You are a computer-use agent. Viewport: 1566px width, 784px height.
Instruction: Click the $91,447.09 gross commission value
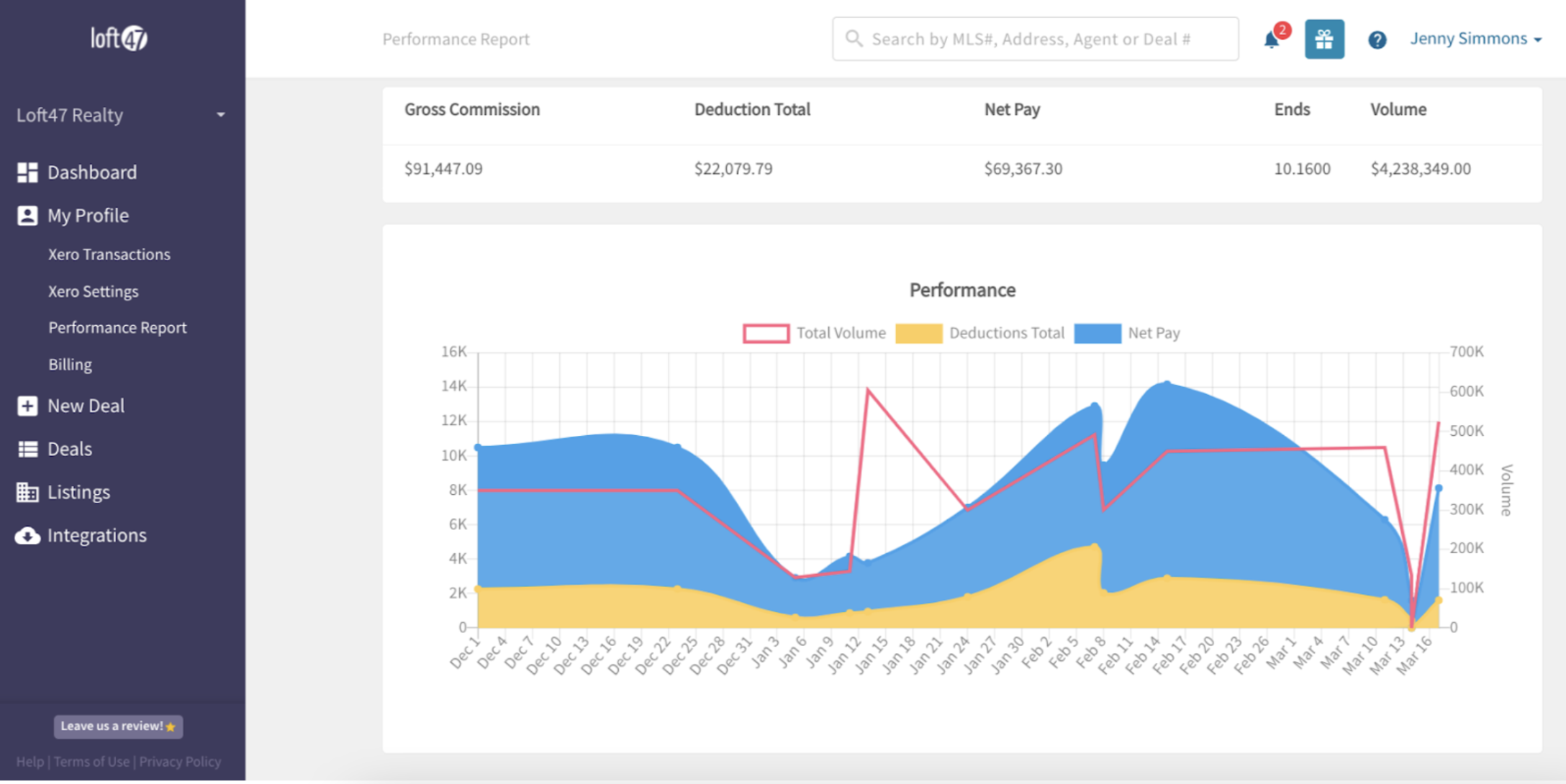point(443,169)
